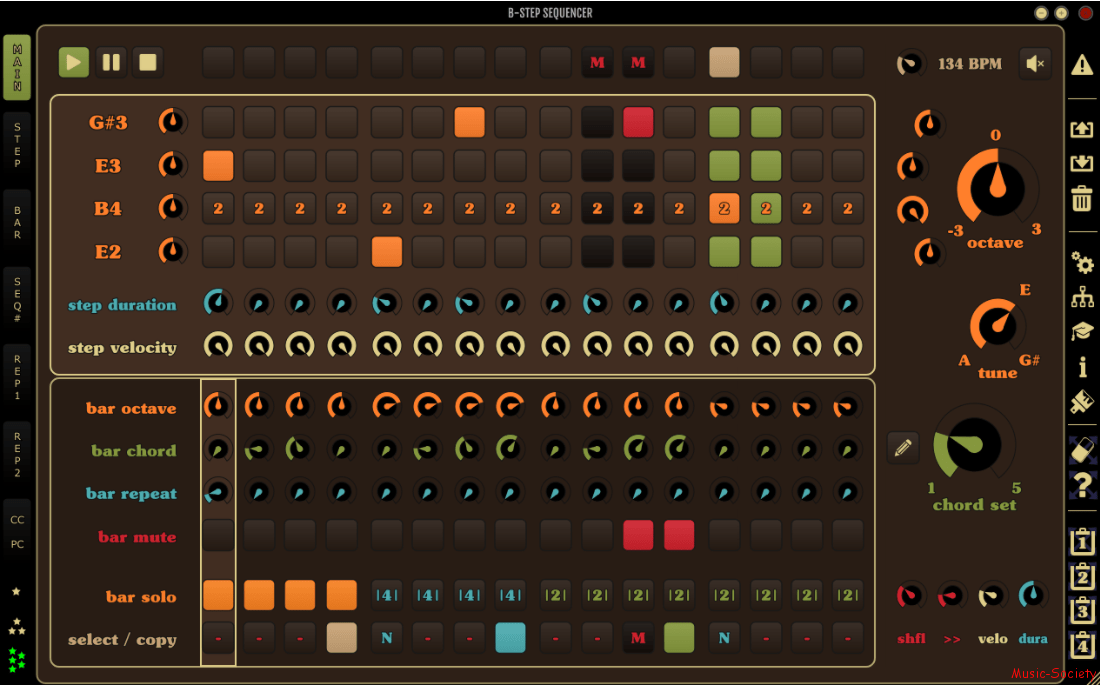Toggle the tan top-row step thirteen
Screen dimensions: 1100x685
724,62
